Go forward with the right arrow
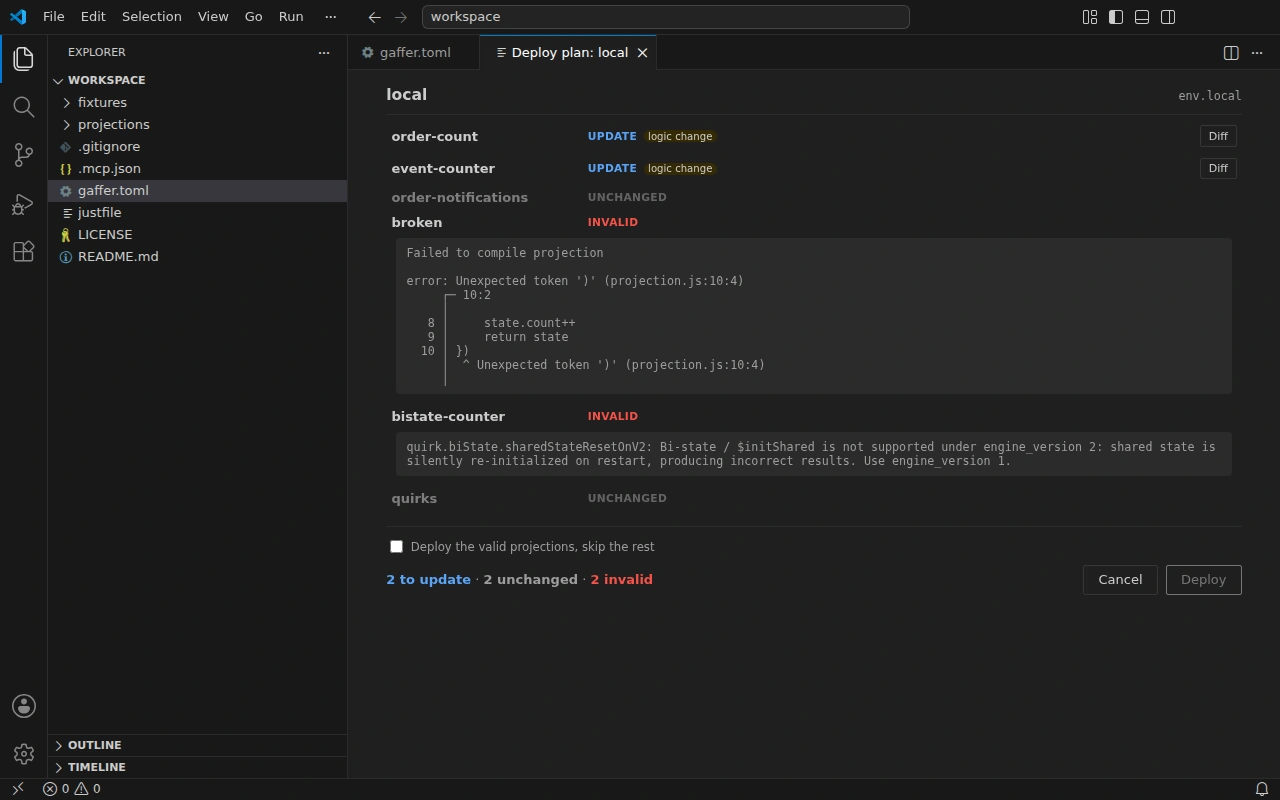This screenshot has height=800, width=1280. (401, 17)
